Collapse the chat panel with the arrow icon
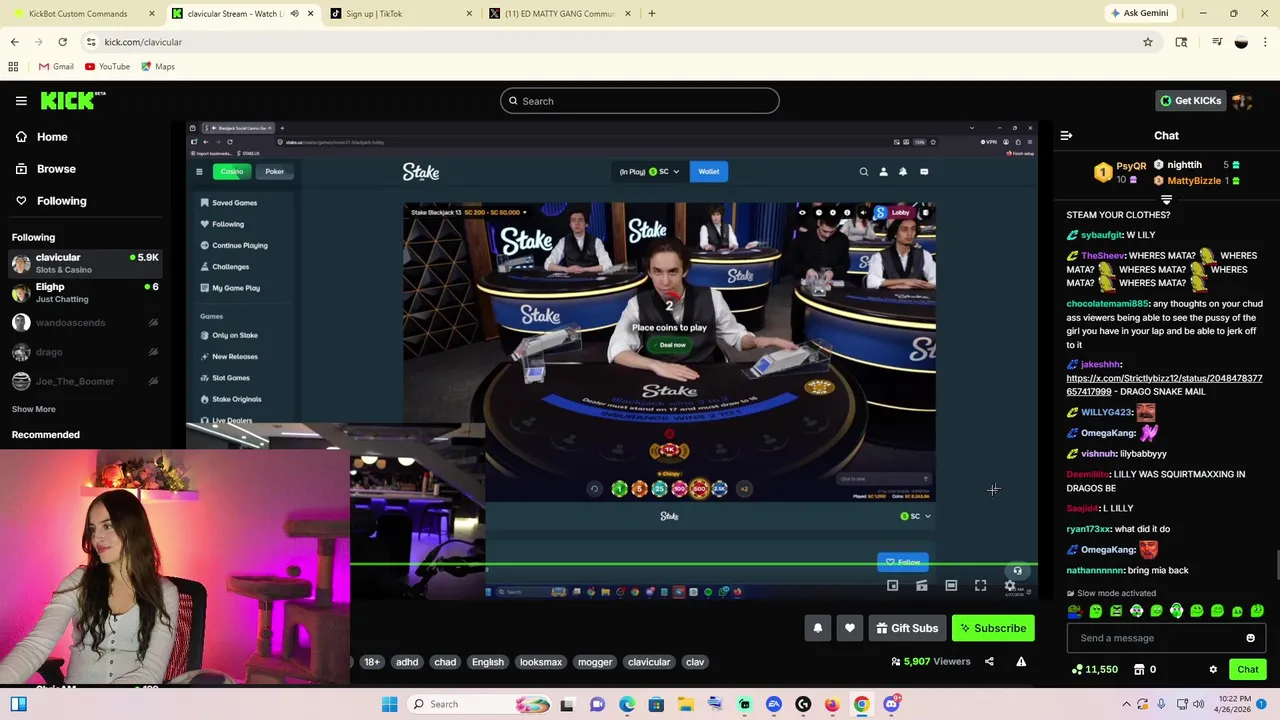Viewport: 1280px width, 720px height. coord(1066,135)
